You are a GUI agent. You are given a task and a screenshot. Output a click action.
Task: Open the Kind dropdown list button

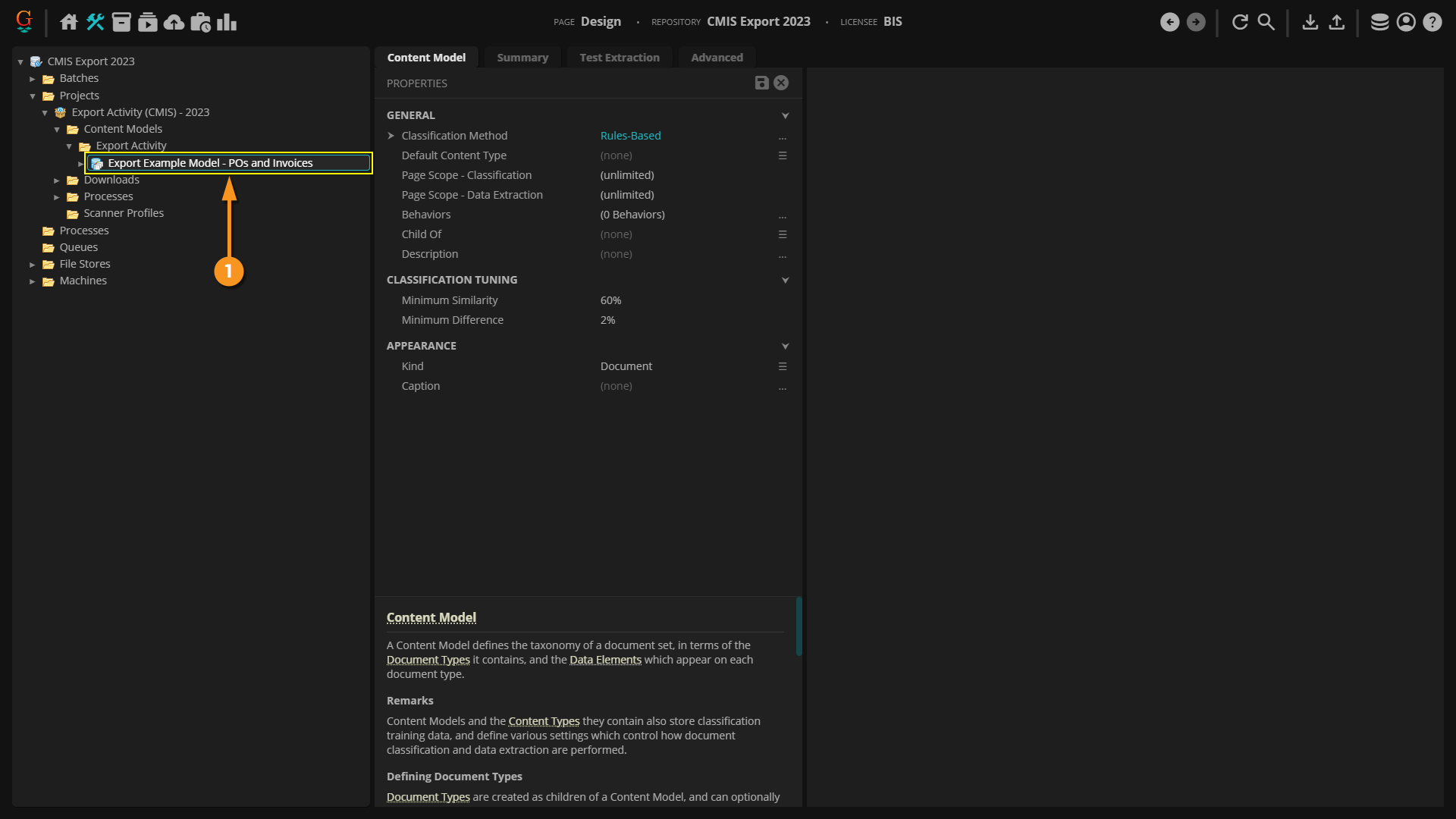(782, 366)
